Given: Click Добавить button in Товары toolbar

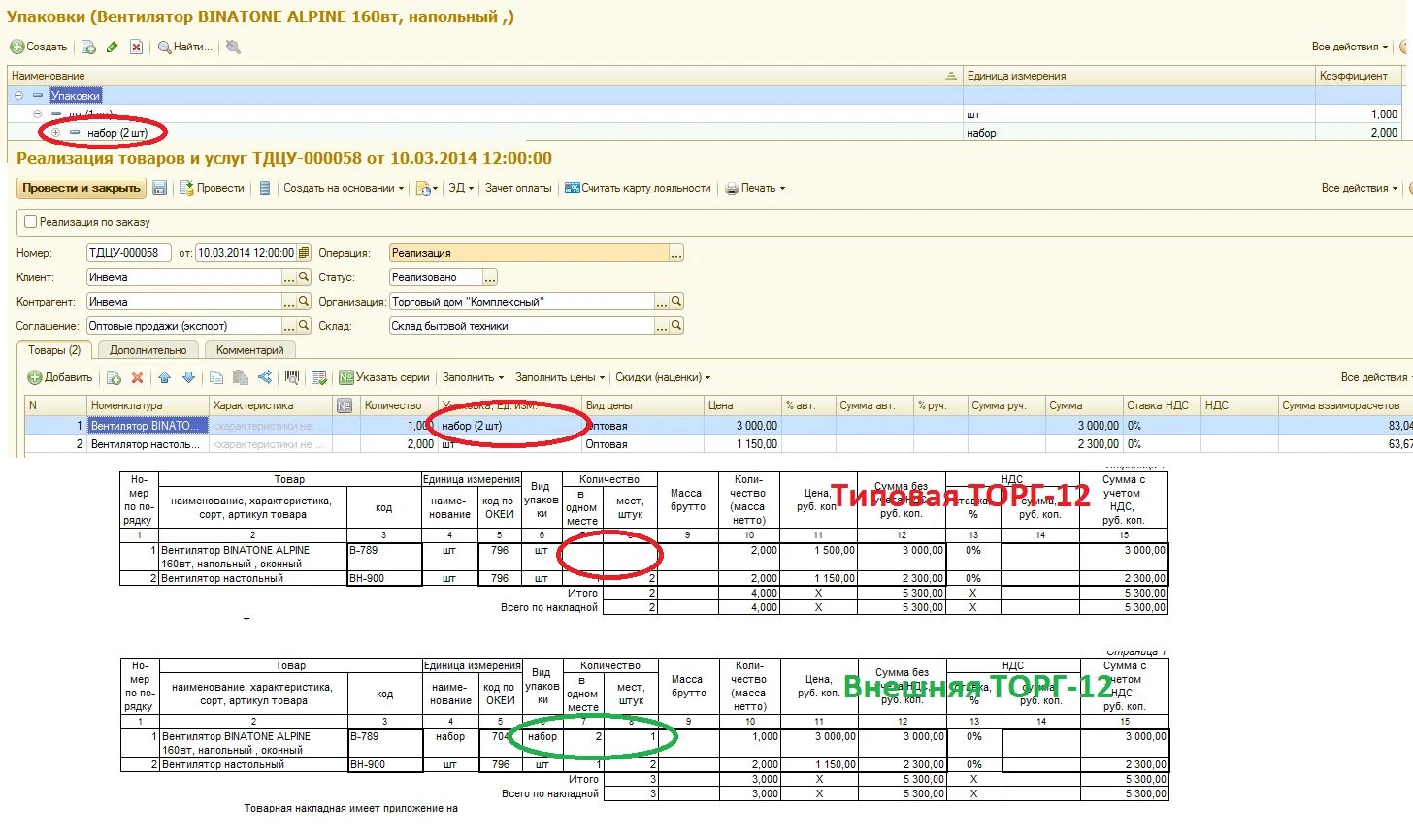Looking at the screenshot, I should click(x=60, y=377).
